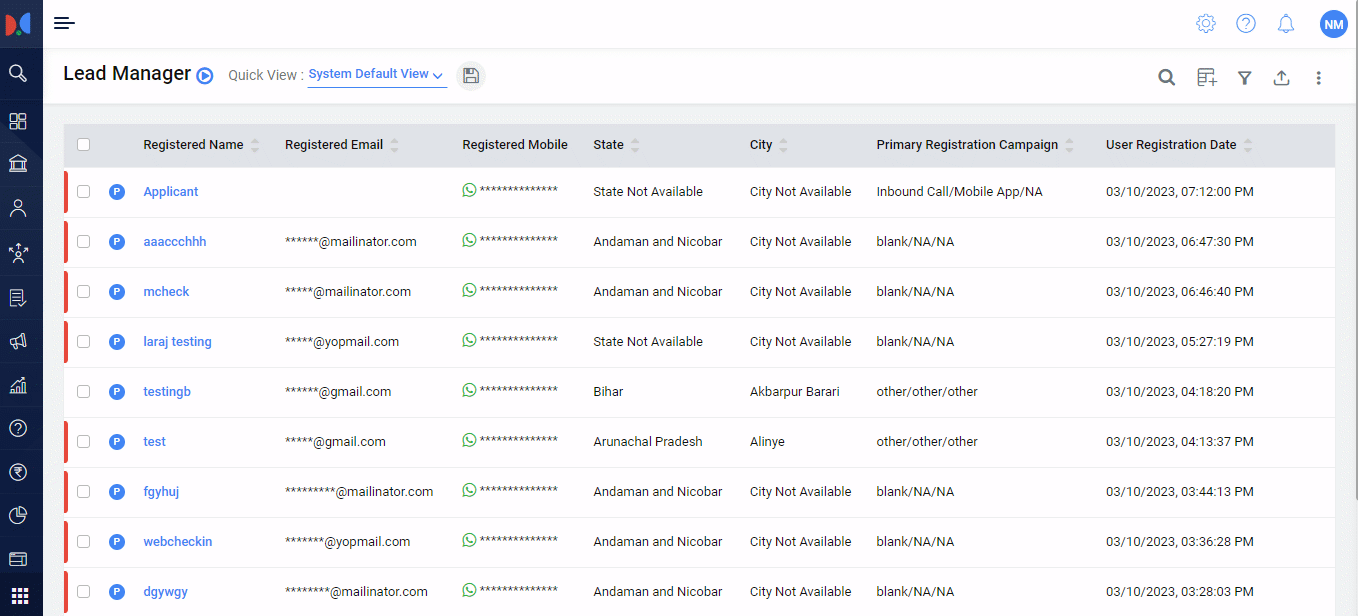Open the NM user avatar menu
The image size is (1358, 616).
[x=1333, y=24]
